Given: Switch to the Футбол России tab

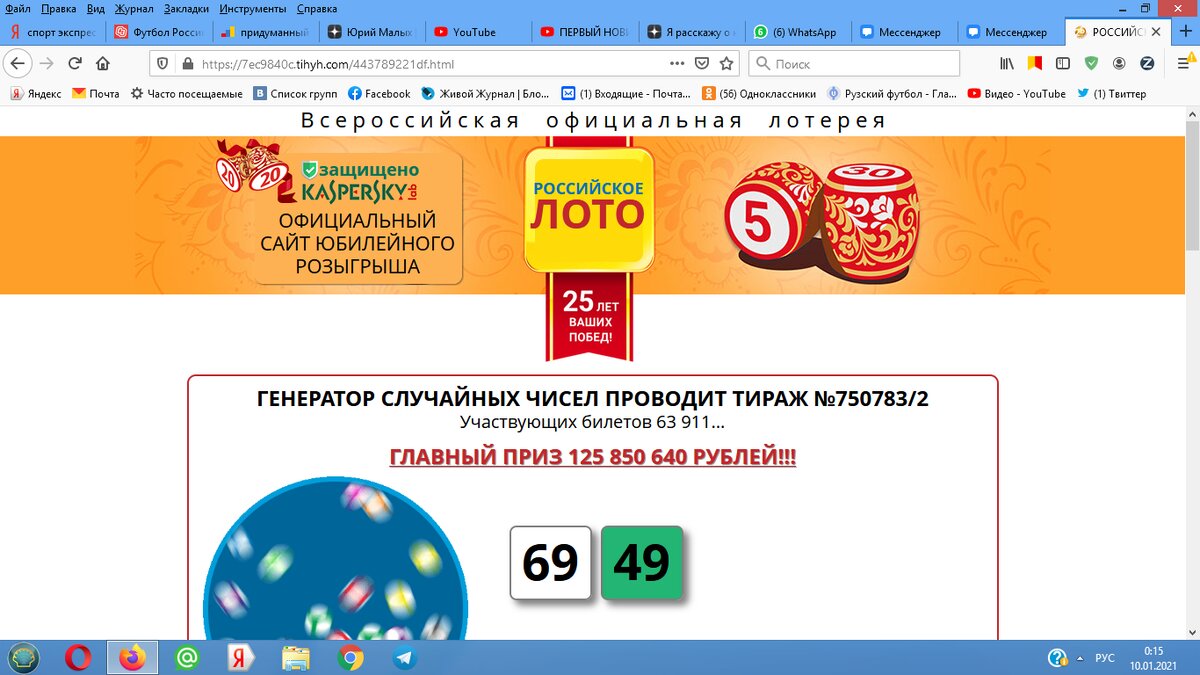Looking at the screenshot, I should pyautogui.click(x=159, y=32).
